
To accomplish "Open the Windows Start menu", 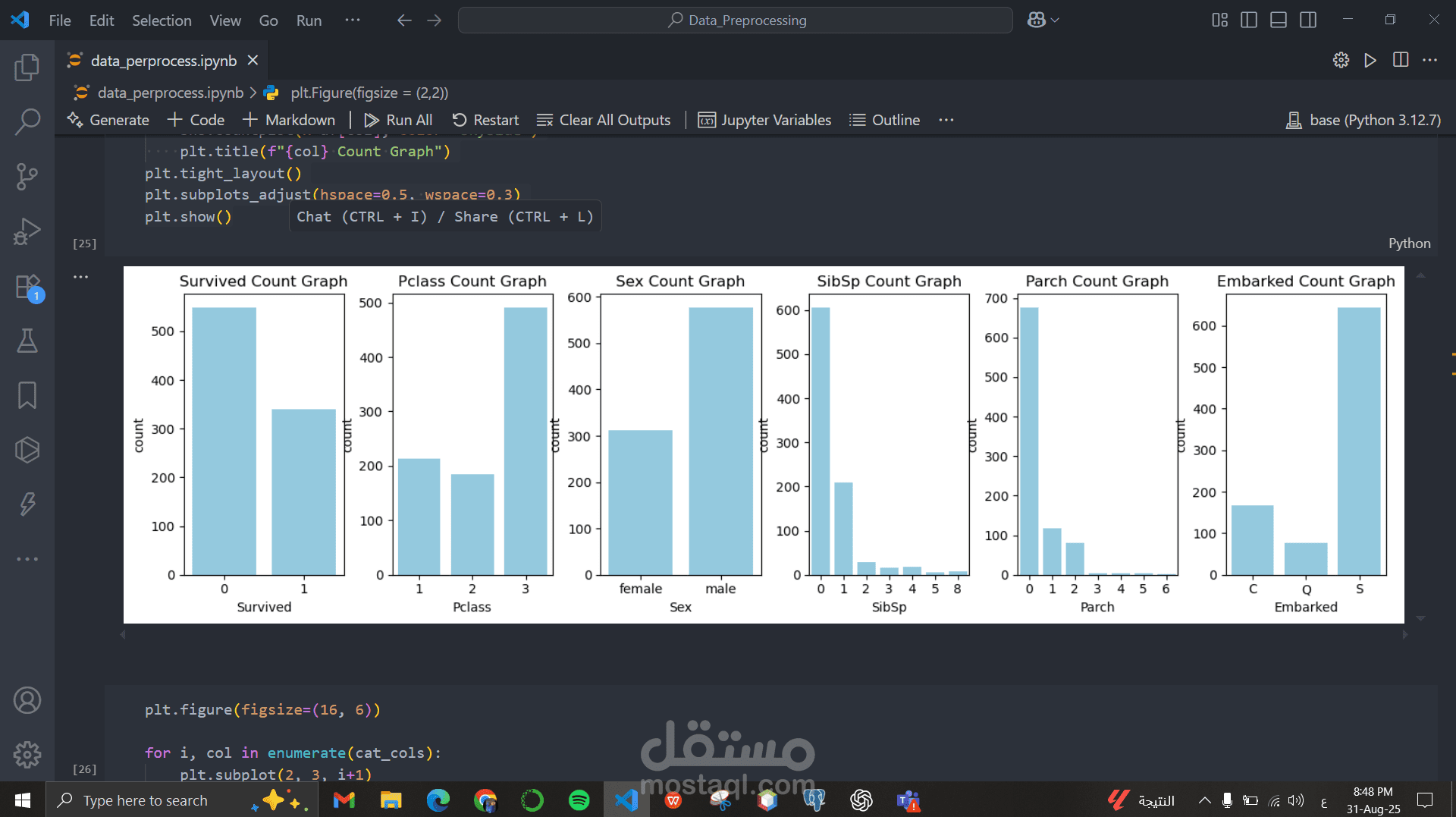I will tap(23, 800).
